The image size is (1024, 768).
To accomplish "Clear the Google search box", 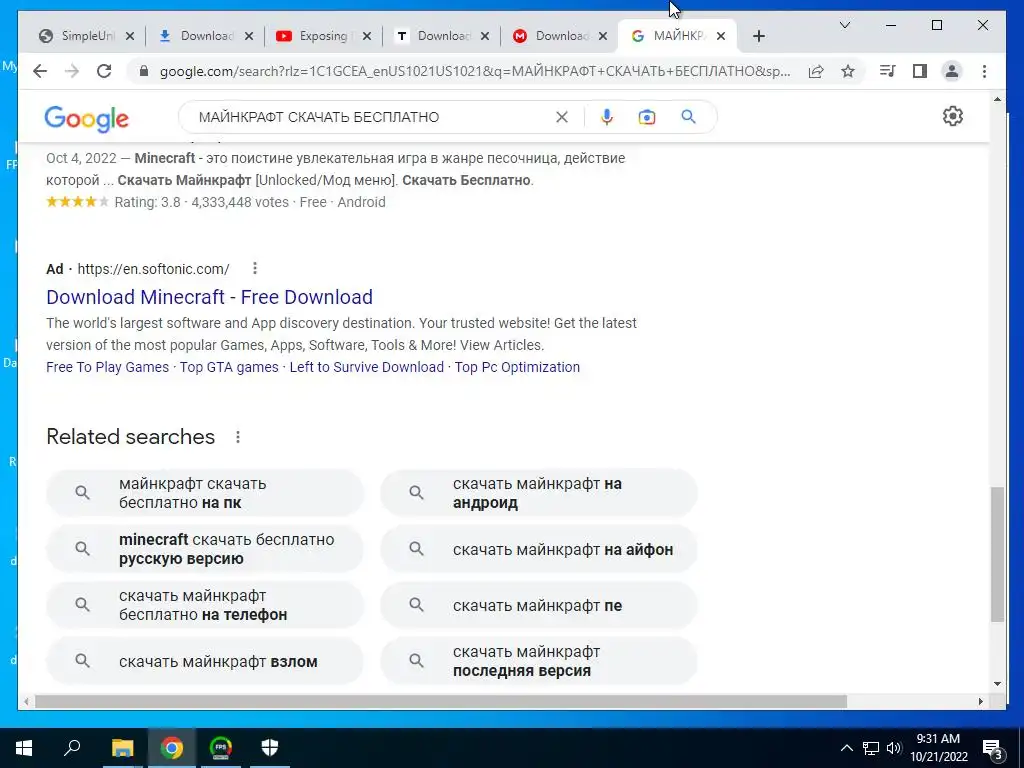I will 562,117.
